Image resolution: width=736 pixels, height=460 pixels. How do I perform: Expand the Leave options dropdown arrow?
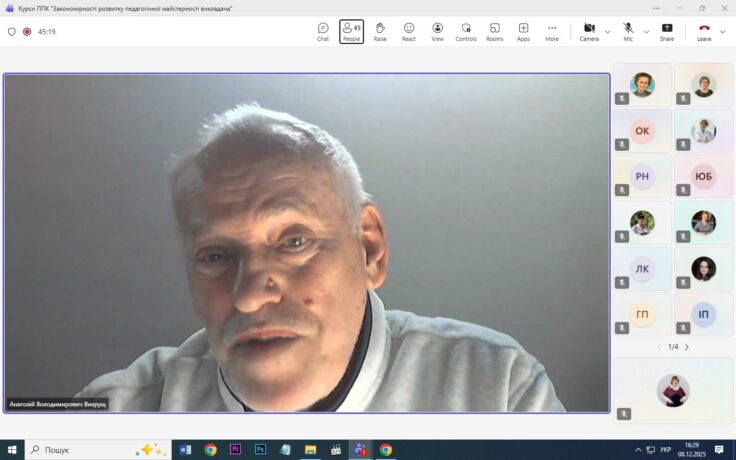point(723,31)
